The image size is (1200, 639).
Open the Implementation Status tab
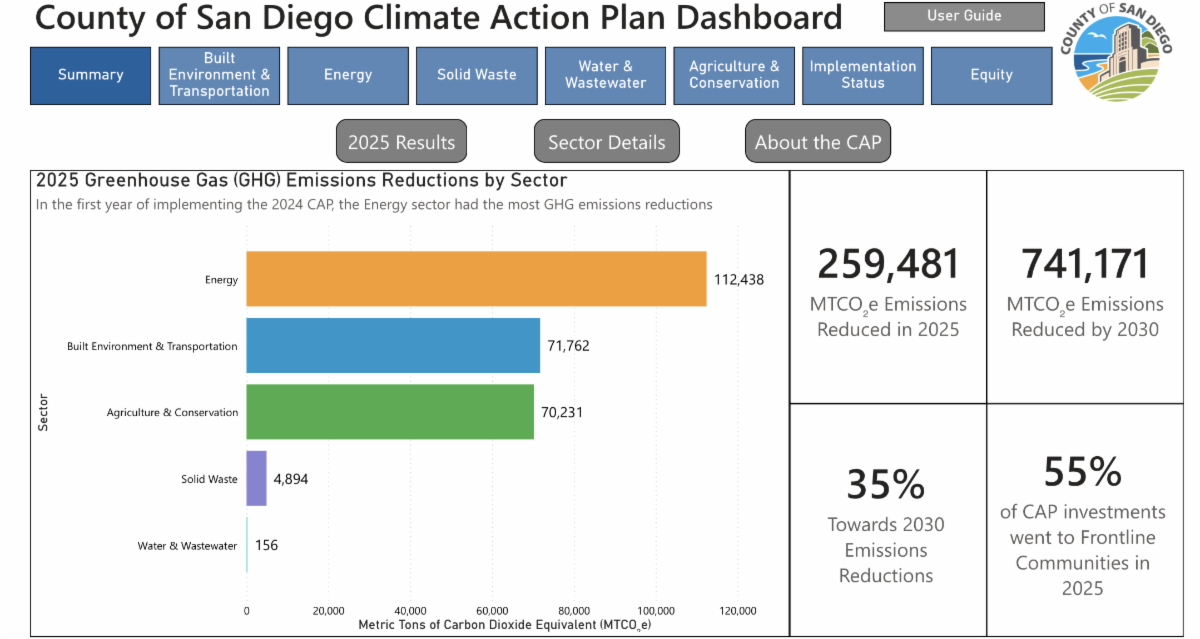pyautogui.click(x=863, y=75)
